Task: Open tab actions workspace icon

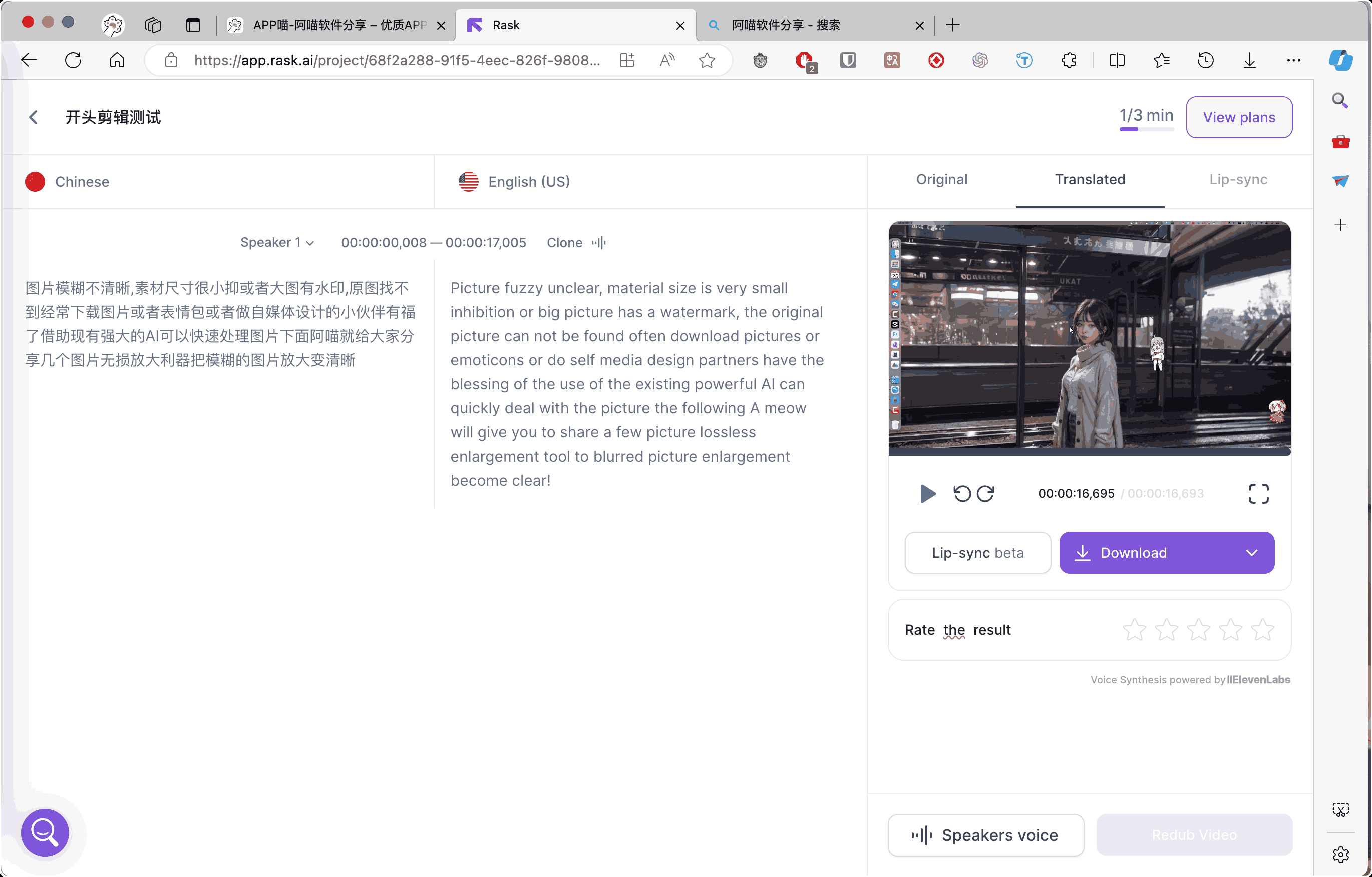Action: 153,25
